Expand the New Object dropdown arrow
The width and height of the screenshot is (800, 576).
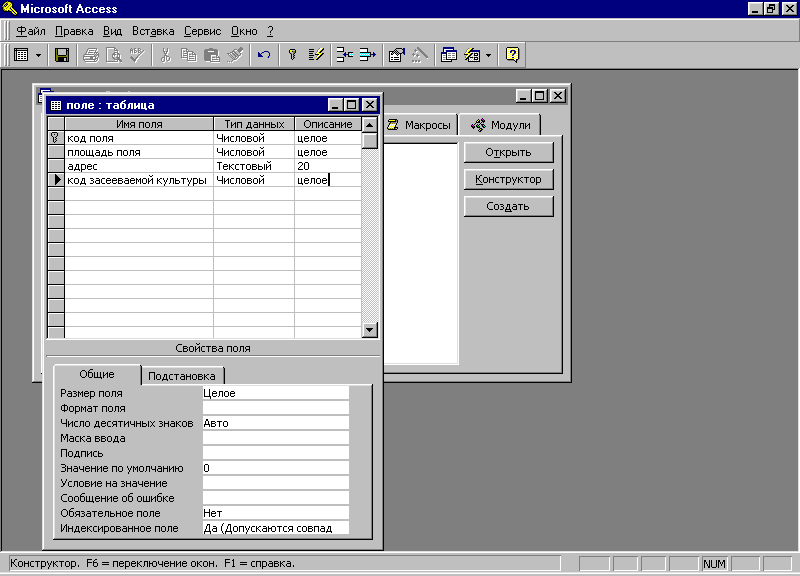click(488, 55)
